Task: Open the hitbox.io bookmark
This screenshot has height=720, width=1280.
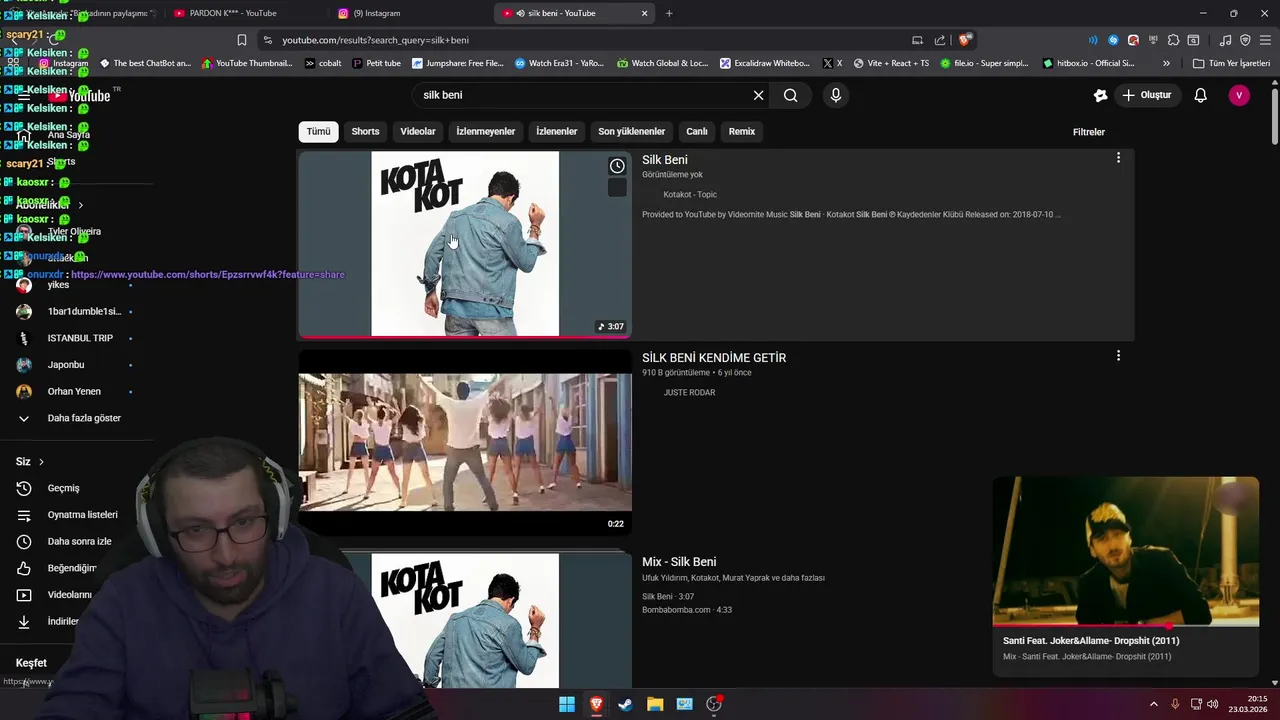Action: 1088,63
